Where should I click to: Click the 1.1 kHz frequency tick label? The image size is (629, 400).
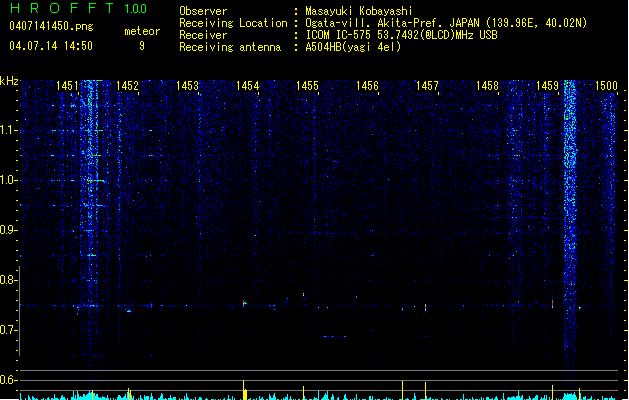pyautogui.click(x=8, y=130)
